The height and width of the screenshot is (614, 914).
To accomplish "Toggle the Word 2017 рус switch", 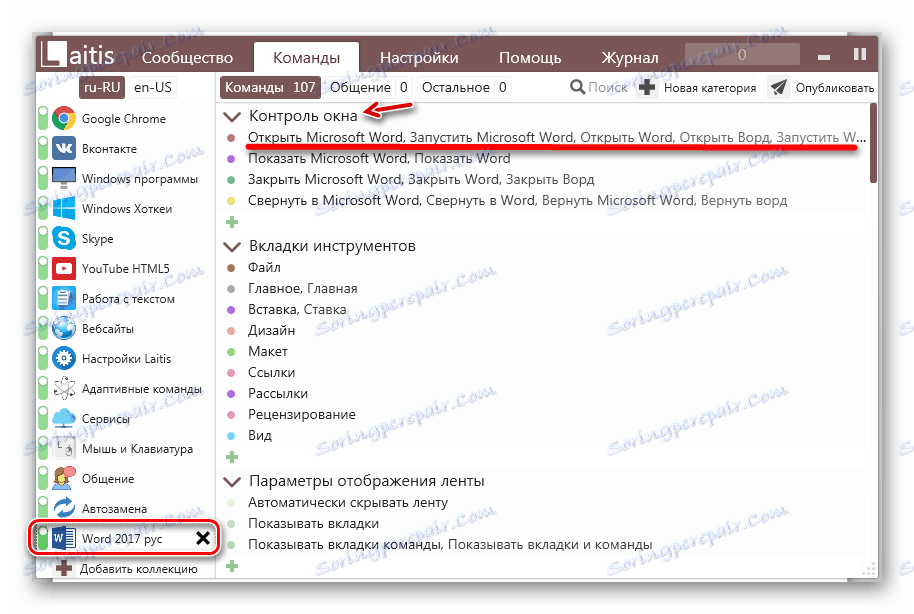I will point(43,538).
